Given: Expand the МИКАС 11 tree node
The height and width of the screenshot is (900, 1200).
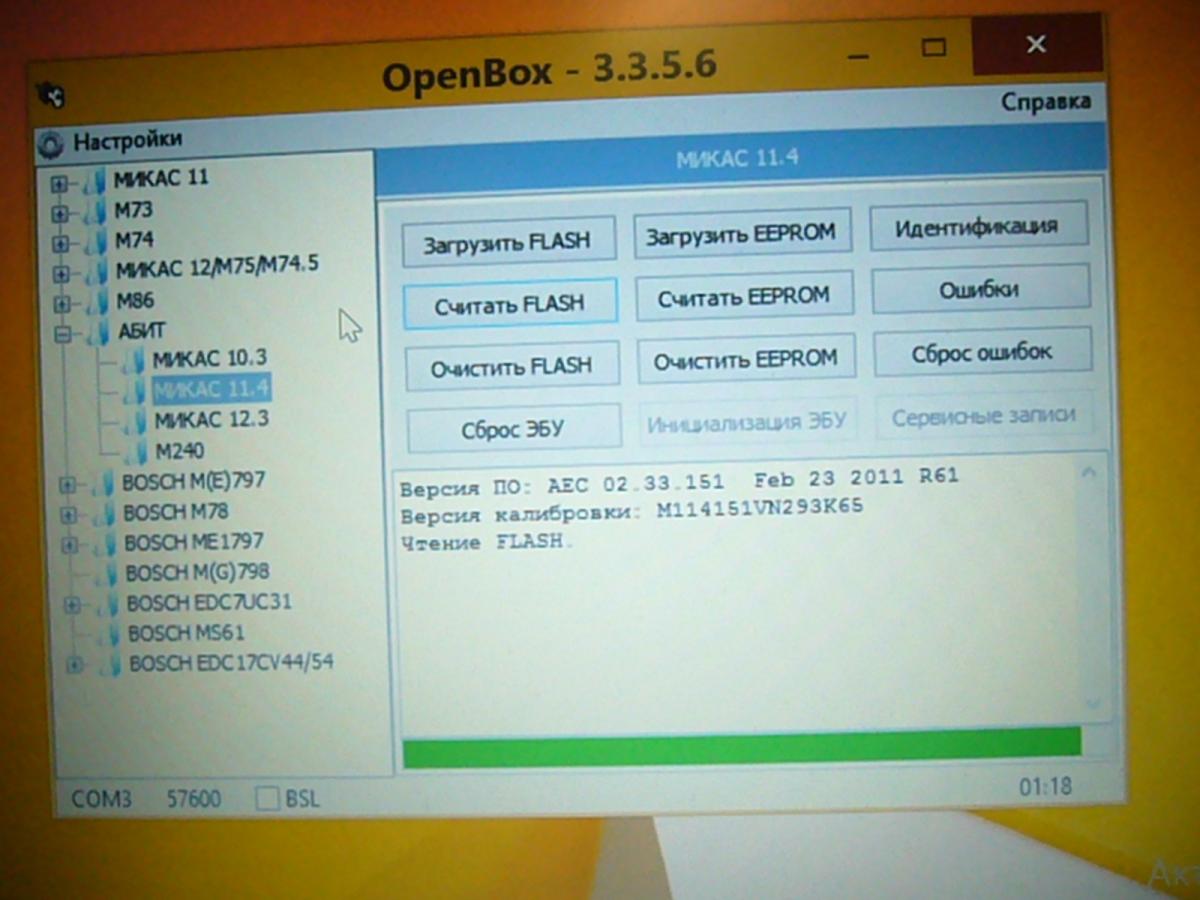Looking at the screenshot, I should (59, 183).
